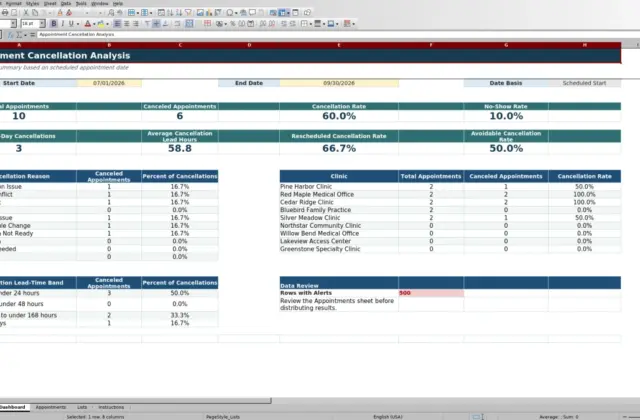Click the Insert Image icon
Viewport: 640px width, 420px height.
pos(200,13)
